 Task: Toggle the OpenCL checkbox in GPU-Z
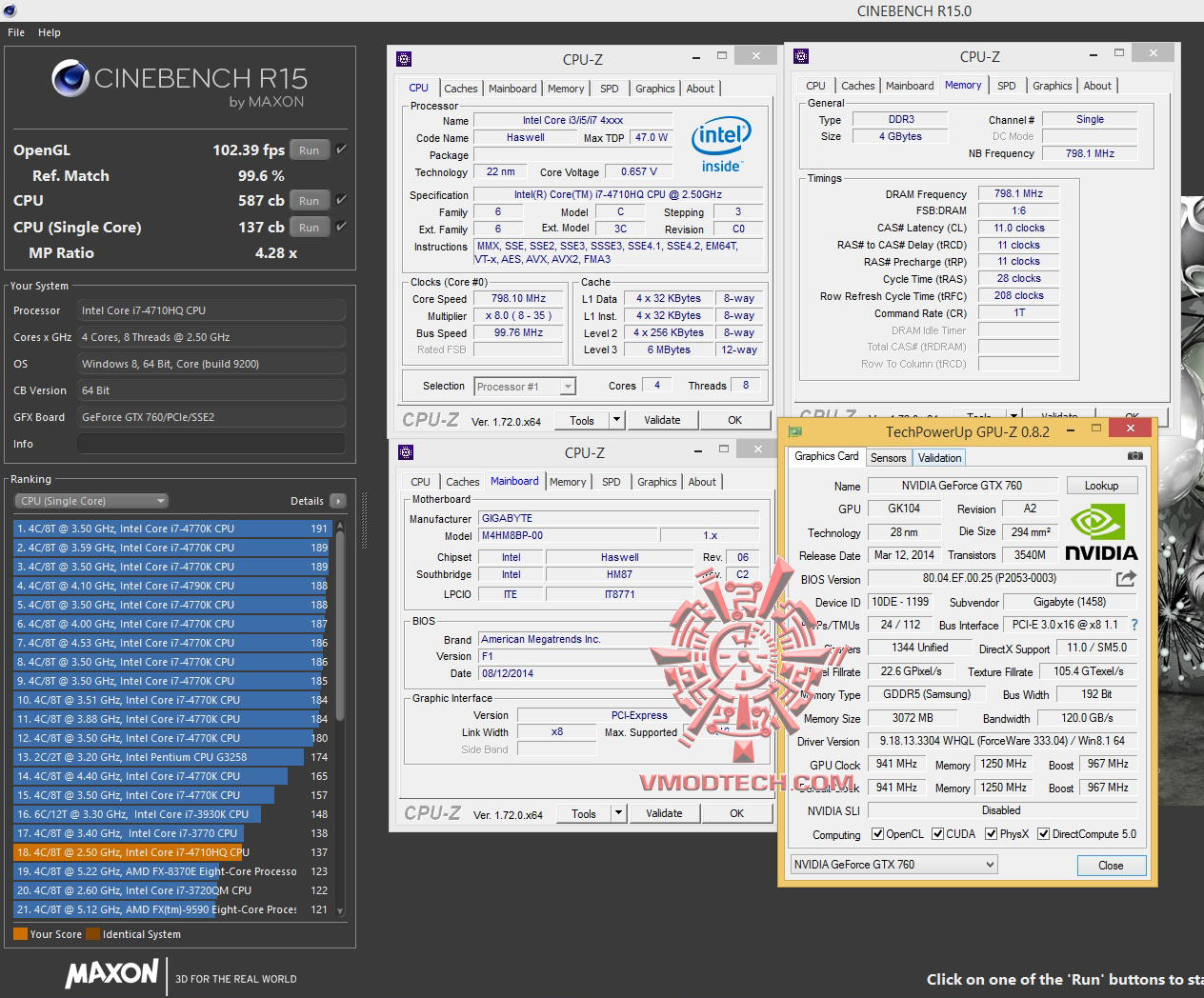(x=878, y=834)
